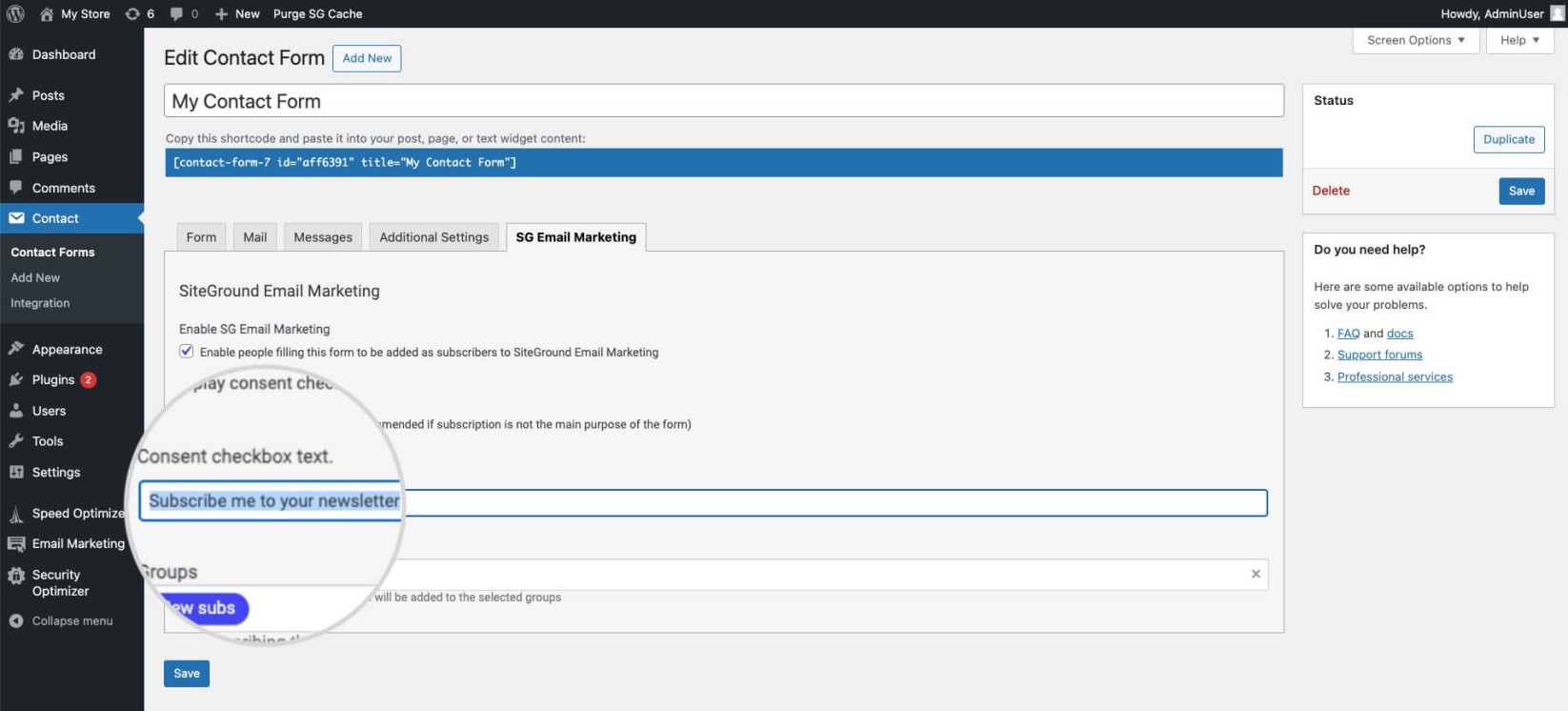Click the My Store home icon

47,14
